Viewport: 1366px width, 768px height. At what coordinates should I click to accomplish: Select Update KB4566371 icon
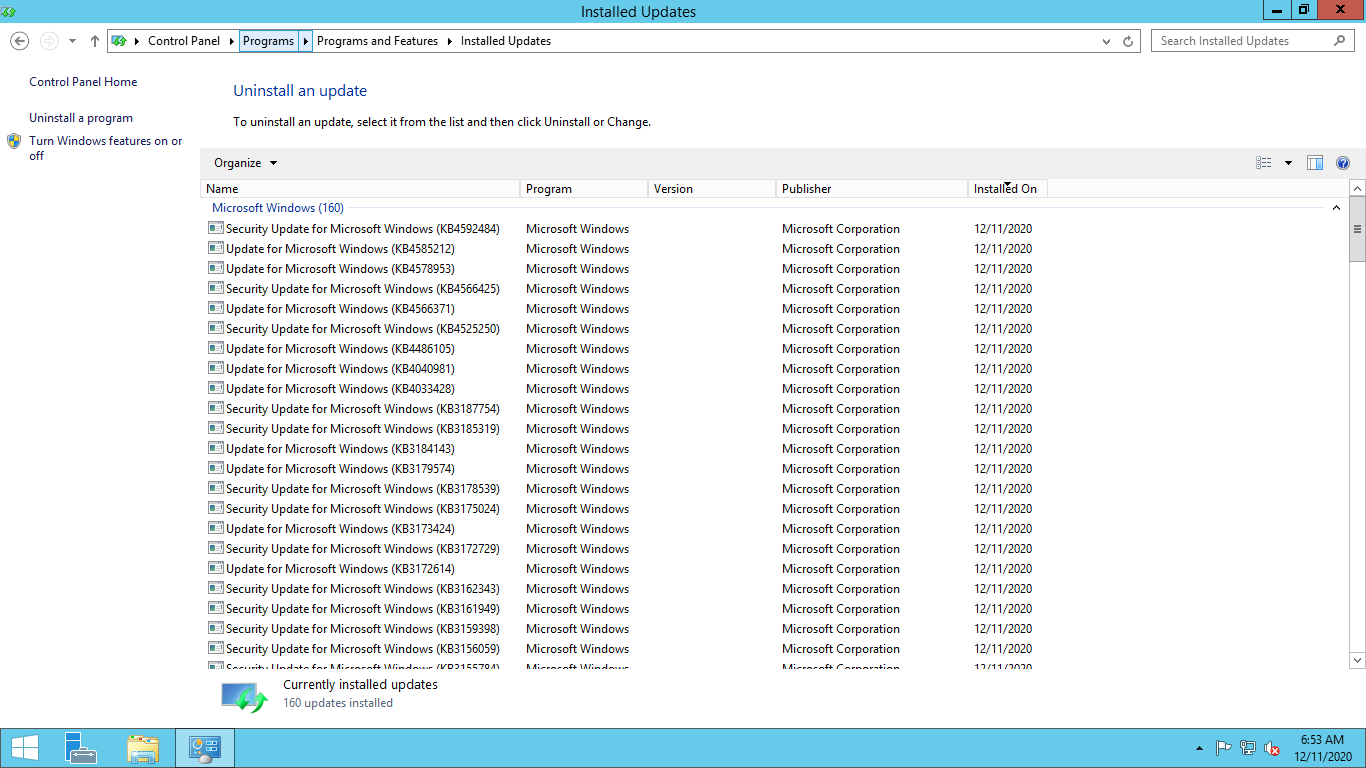[x=215, y=308]
